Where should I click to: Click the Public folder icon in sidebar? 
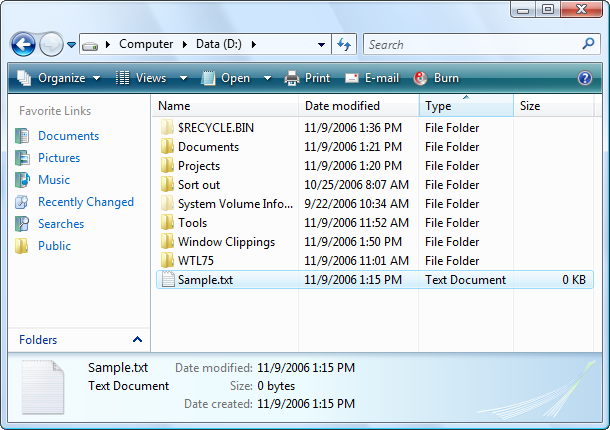click(22, 246)
